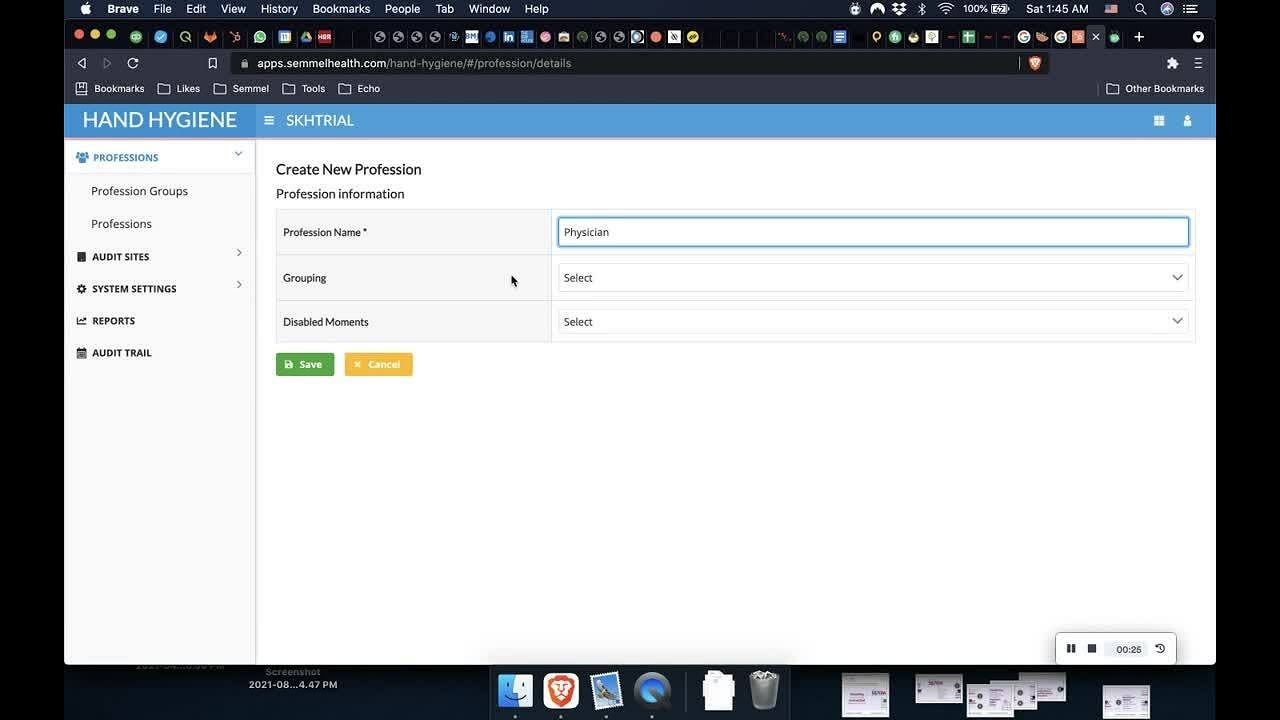Open the WhatsApp browser tab

click(x=260, y=37)
